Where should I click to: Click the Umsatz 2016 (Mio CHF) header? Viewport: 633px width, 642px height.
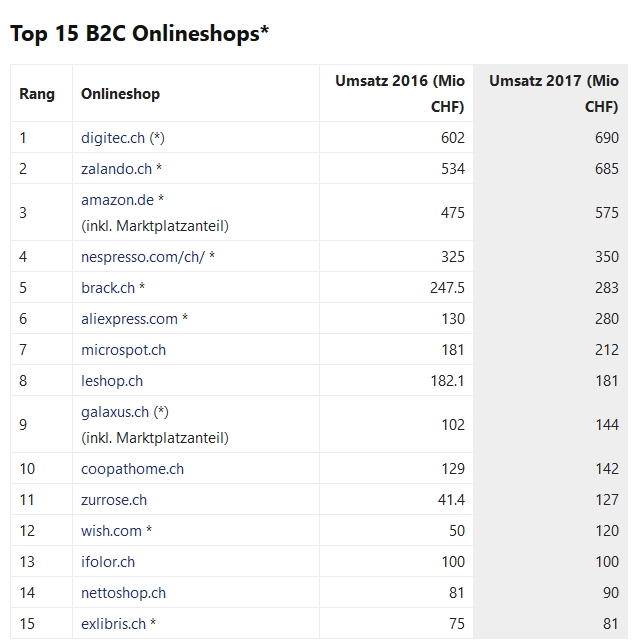(400, 94)
